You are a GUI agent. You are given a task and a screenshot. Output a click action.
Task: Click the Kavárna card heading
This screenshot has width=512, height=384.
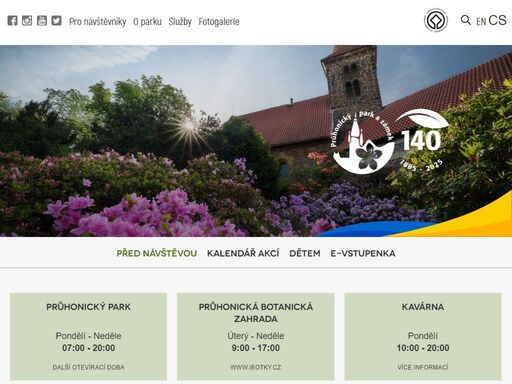click(x=423, y=307)
